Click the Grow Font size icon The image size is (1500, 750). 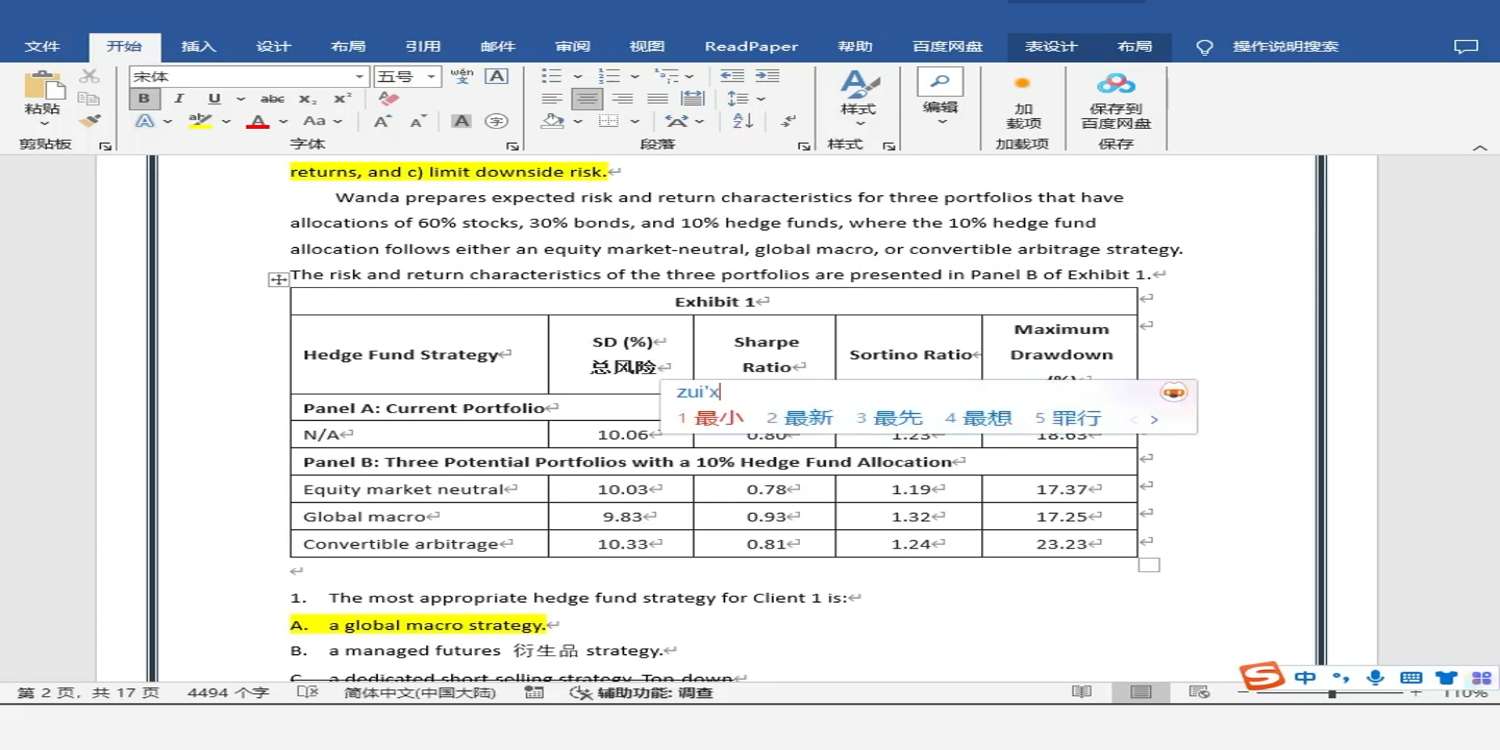click(382, 121)
